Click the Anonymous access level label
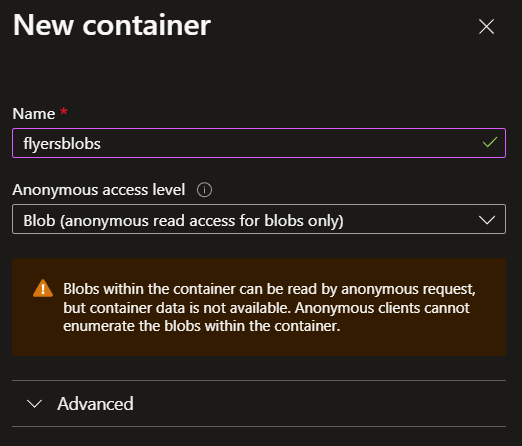 (x=99, y=190)
